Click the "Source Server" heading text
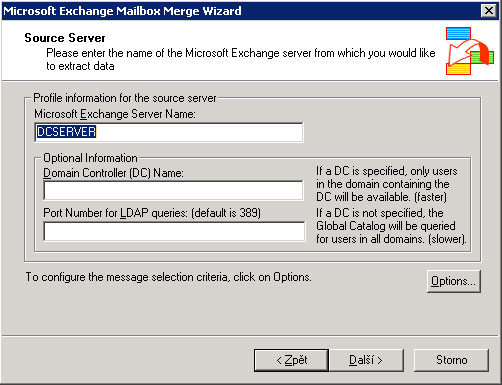502x385 pixels. 65,38
